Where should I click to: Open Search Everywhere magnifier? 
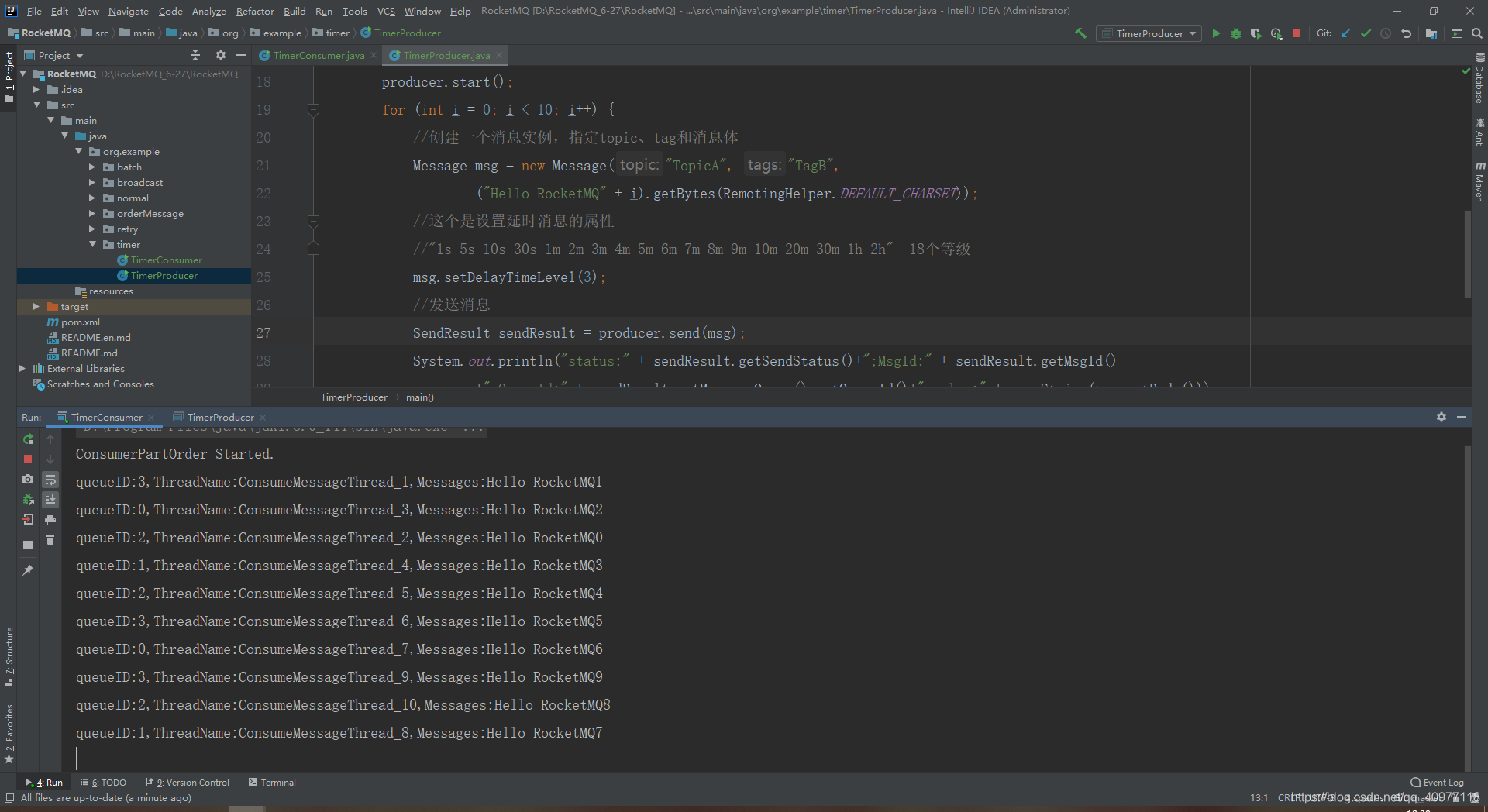tap(1477, 33)
